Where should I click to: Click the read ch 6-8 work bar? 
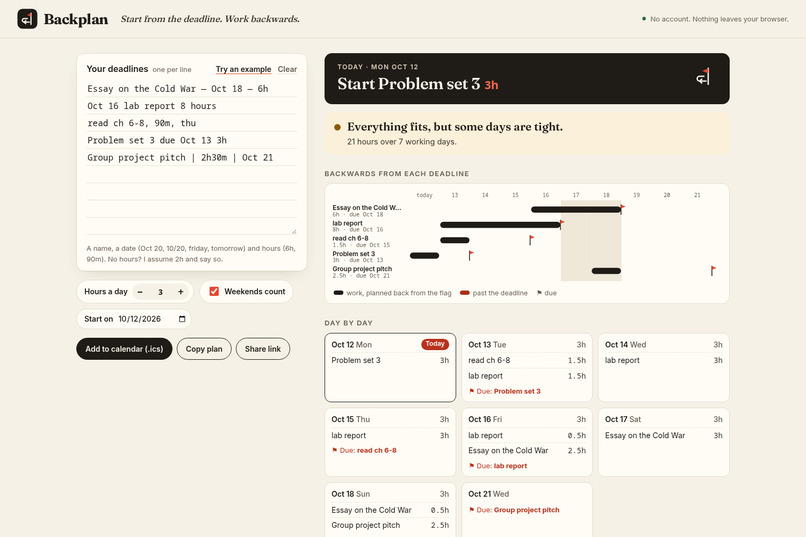coord(455,240)
